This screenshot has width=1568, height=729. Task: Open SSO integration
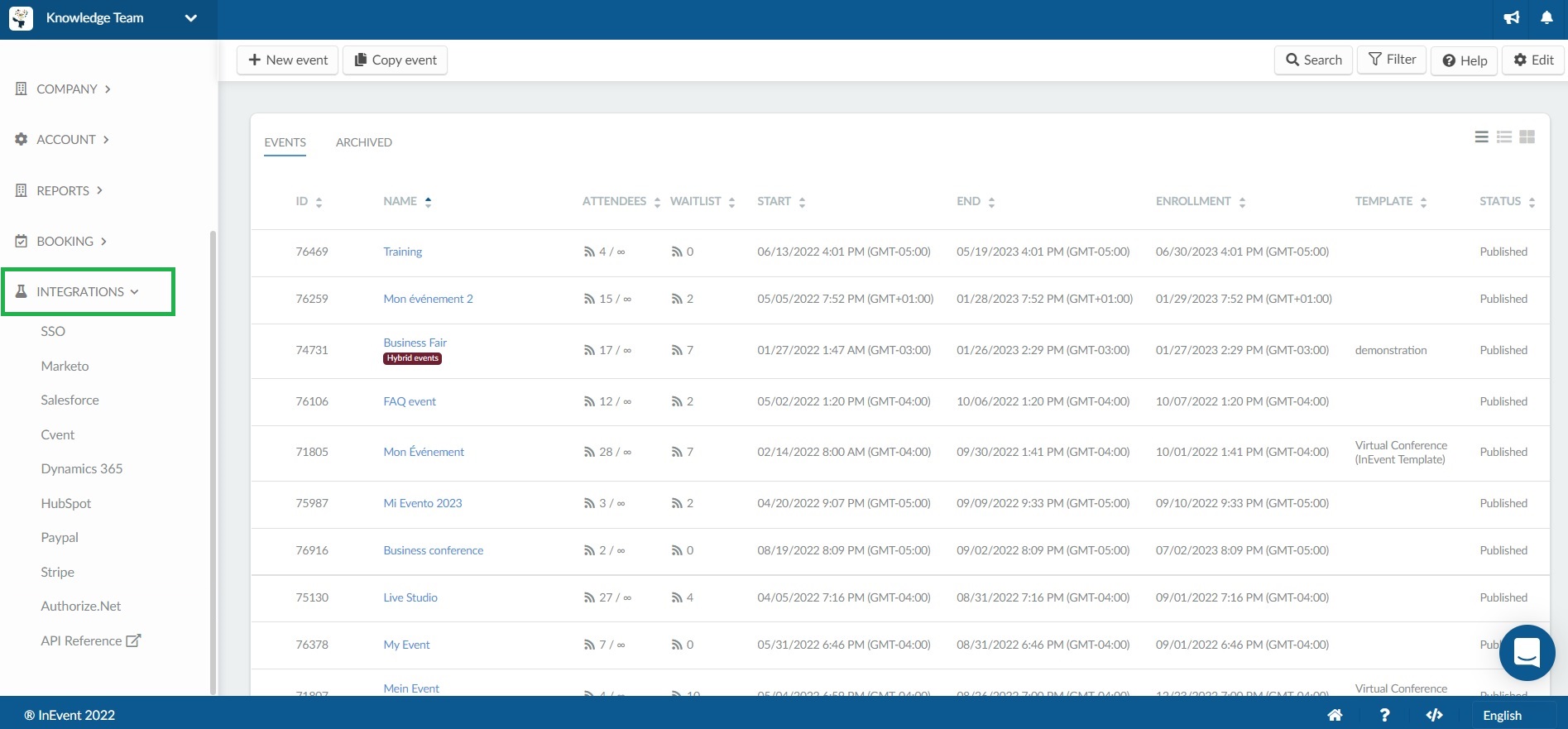(x=53, y=331)
